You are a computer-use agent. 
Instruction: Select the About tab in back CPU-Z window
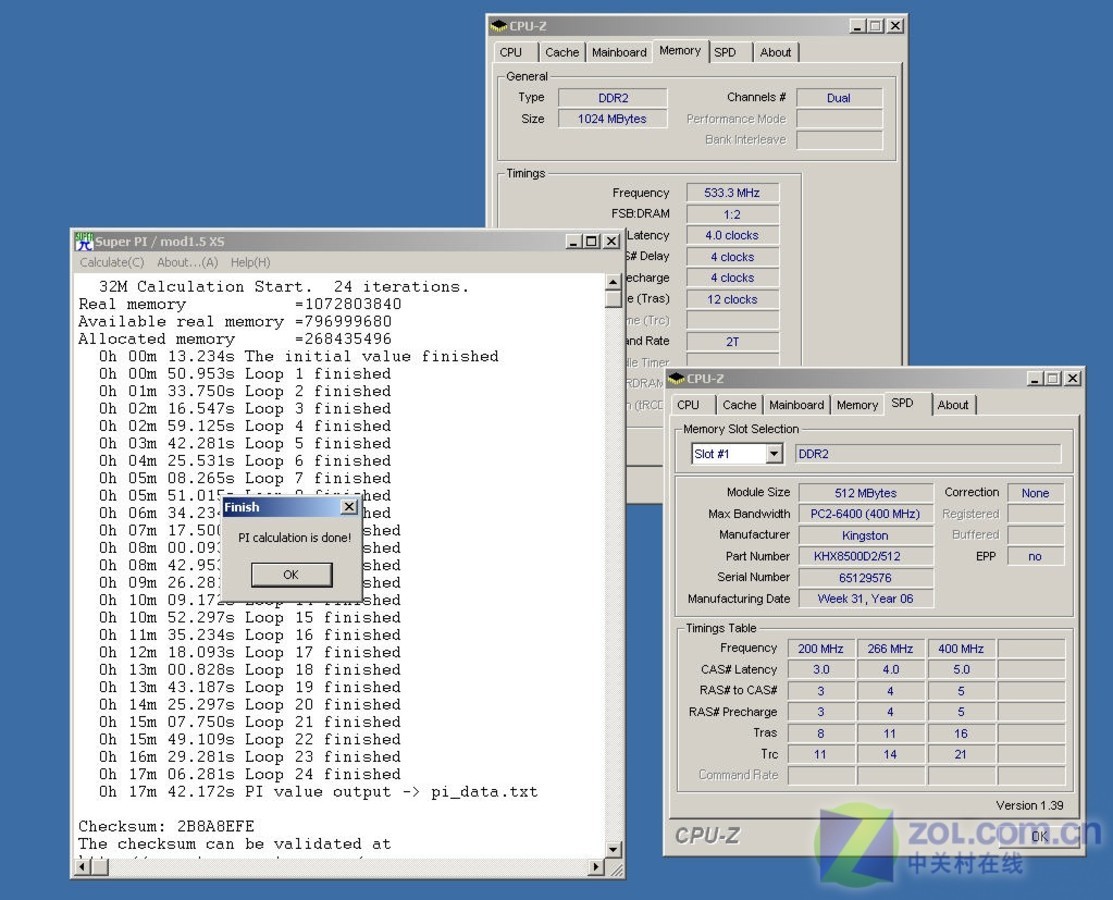coord(775,53)
